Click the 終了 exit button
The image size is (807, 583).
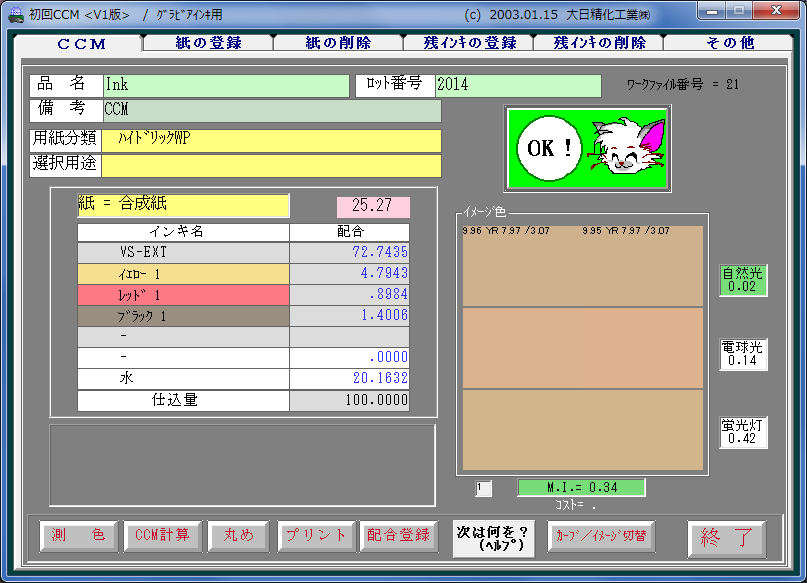(726, 538)
